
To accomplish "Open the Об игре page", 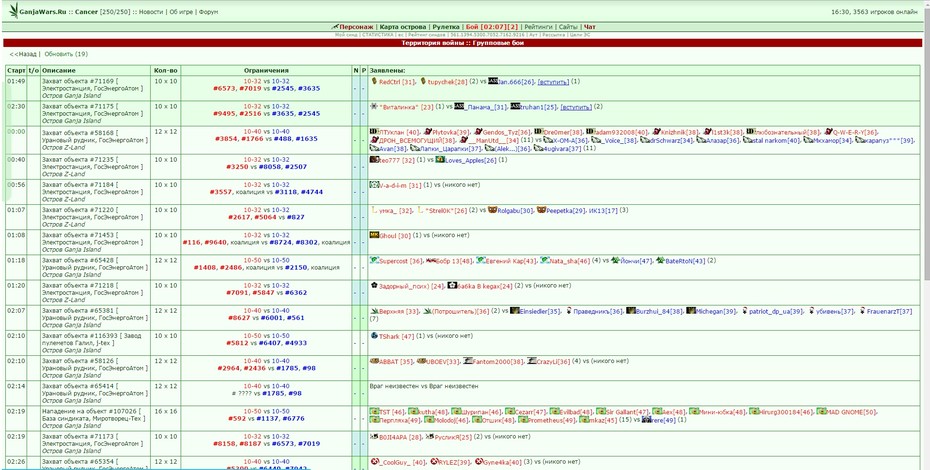I will coord(180,12).
